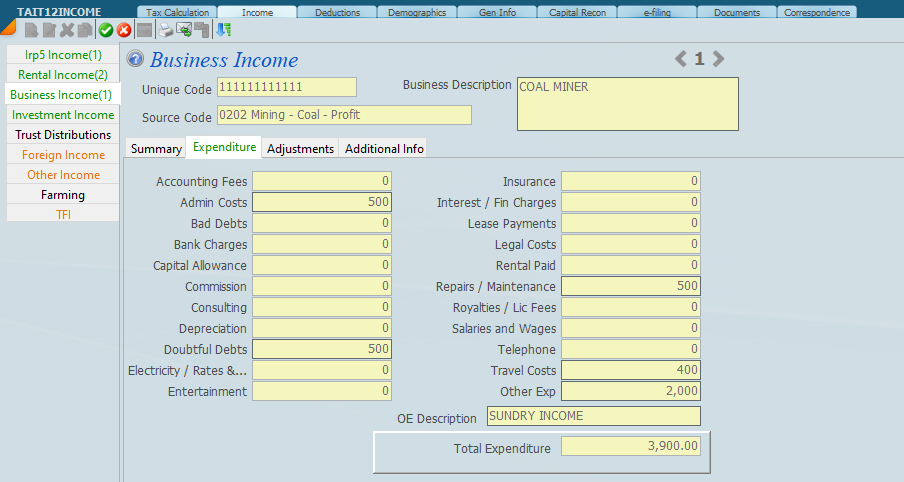Click the Travel Costs input field
Screen dimensions: 904x482
point(630,370)
